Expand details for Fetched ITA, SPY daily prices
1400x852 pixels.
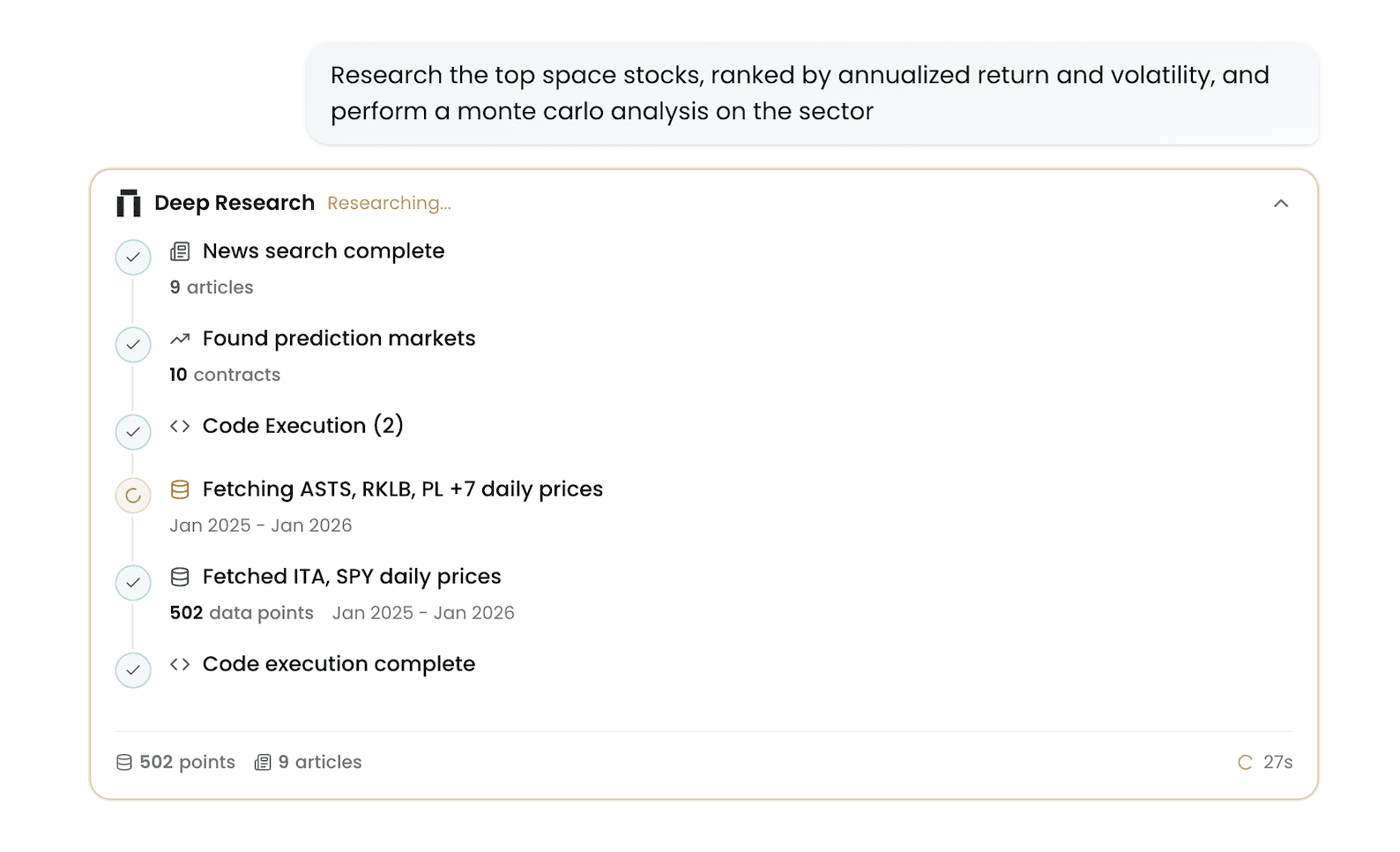point(352,576)
